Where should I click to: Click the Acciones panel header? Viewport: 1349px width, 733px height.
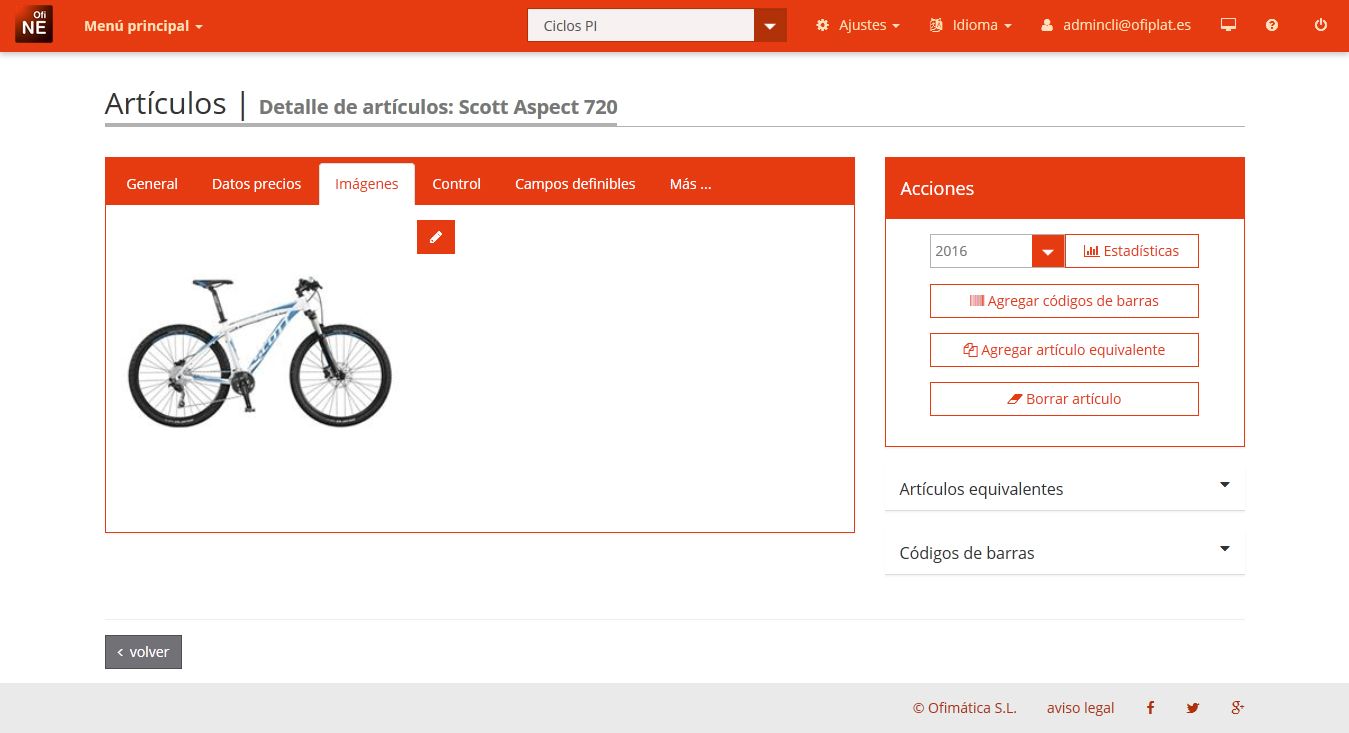pyautogui.click(x=1064, y=188)
